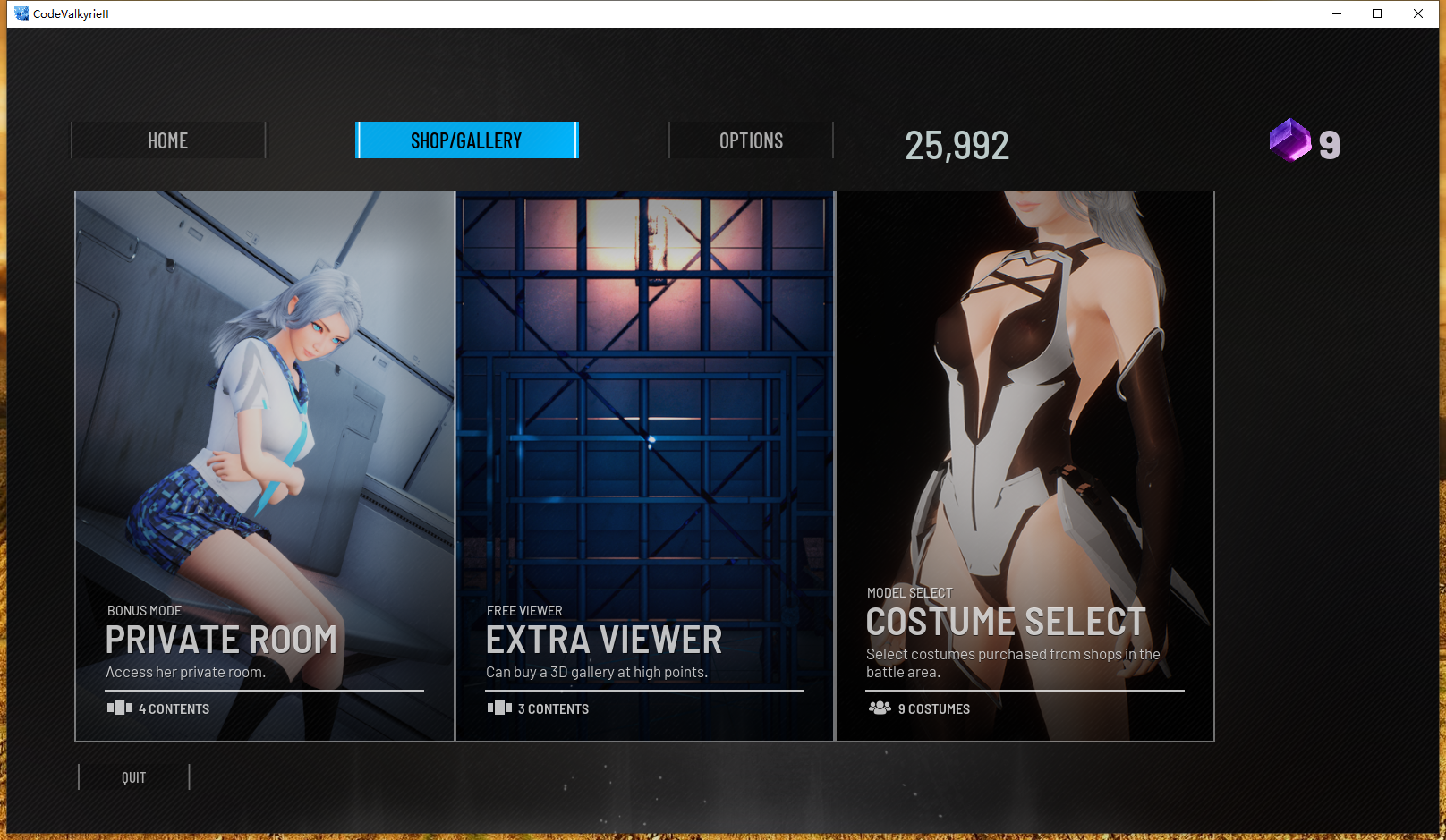This screenshot has width=1446, height=840.
Task: Click the QUIT button
Action: (134, 777)
